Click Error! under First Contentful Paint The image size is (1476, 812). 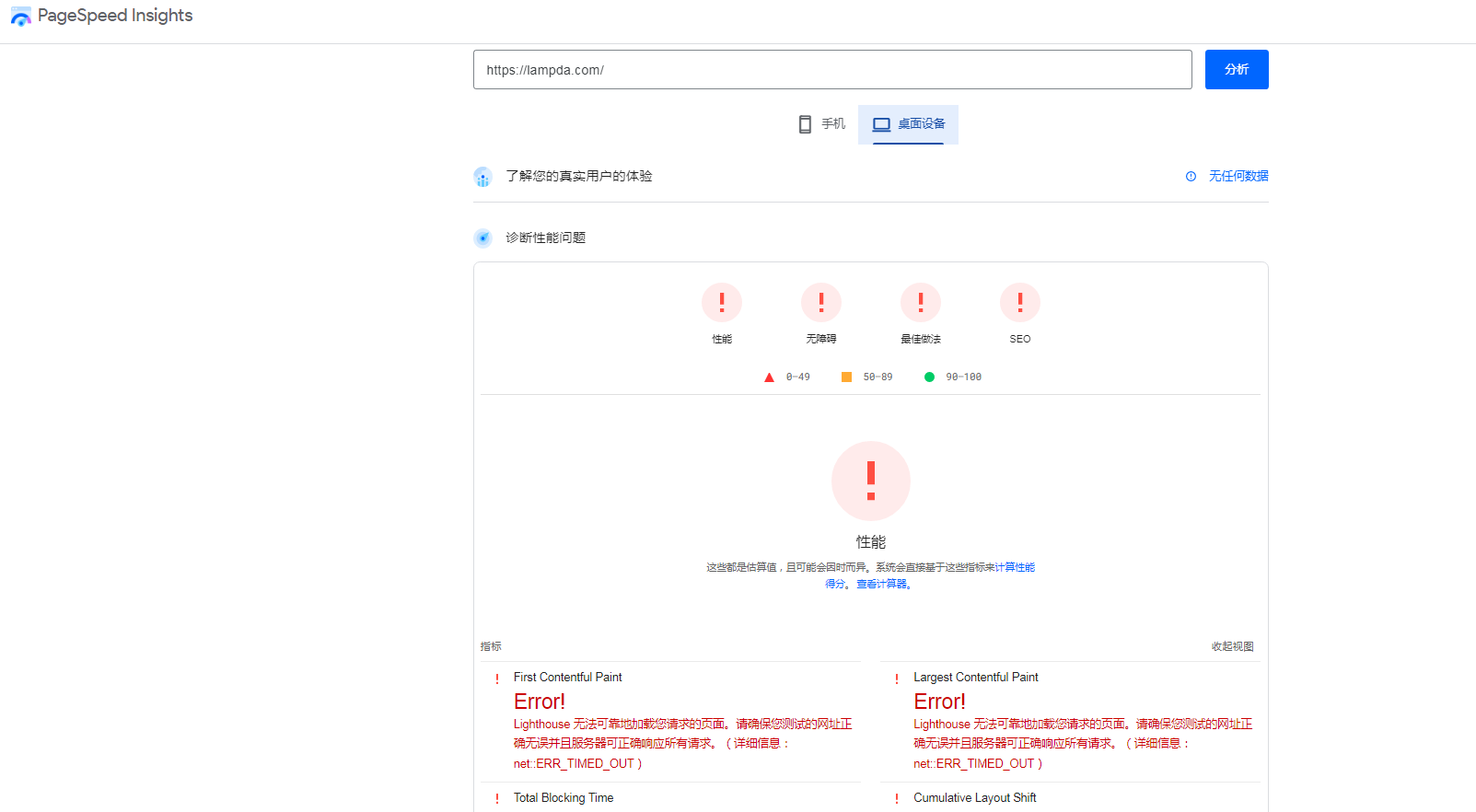coord(540,702)
